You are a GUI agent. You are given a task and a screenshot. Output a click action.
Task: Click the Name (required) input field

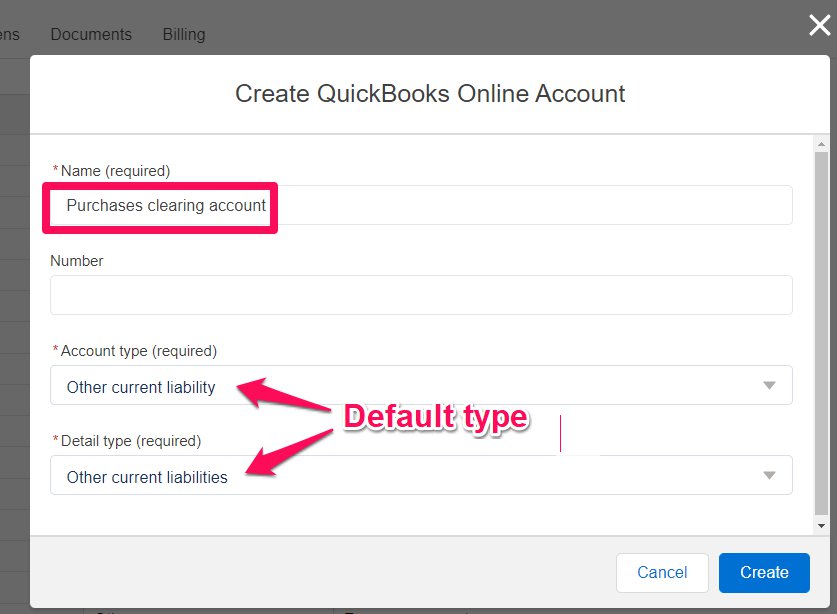click(x=421, y=205)
